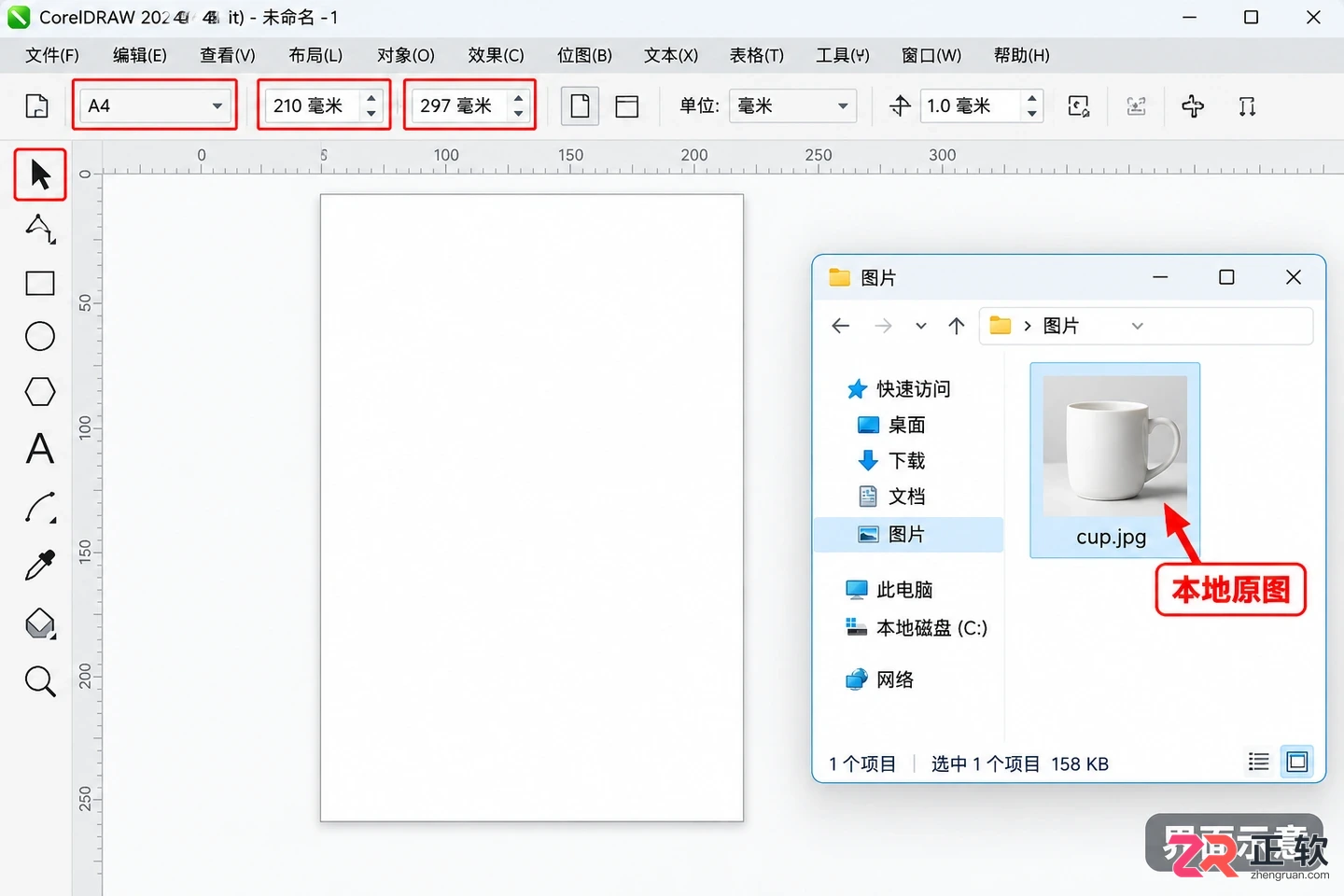Go back in Explorer window
Screen dimensions: 1344x896
coord(841,326)
